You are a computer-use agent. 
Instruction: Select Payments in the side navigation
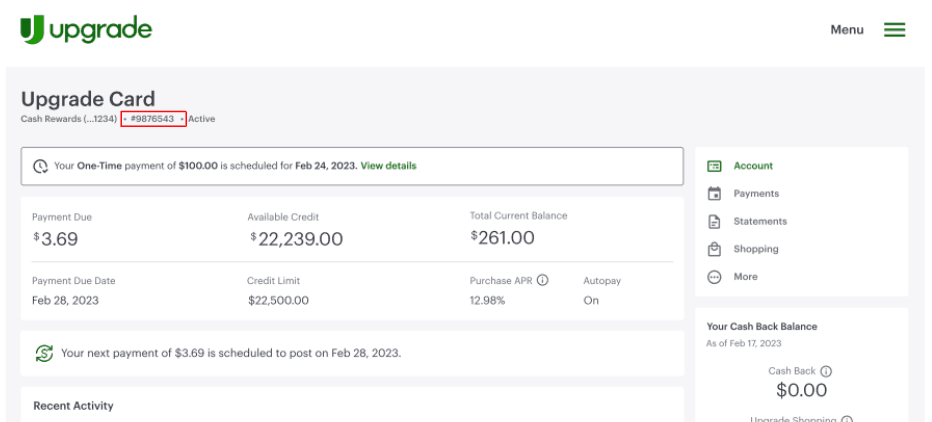coord(756,194)
